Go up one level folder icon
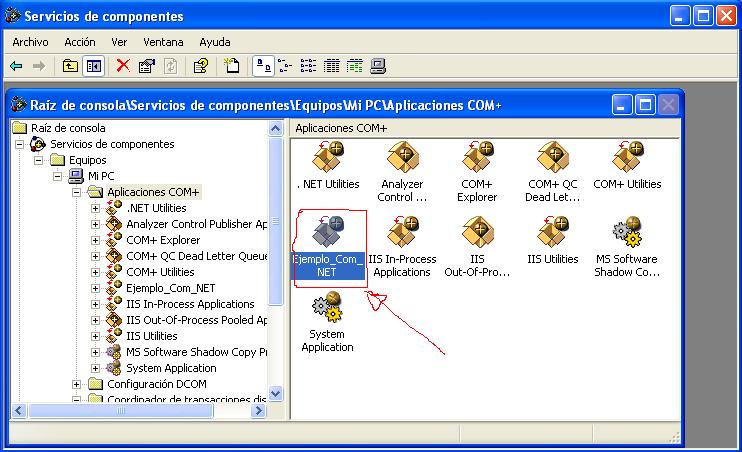Viewport: 742px width, 452px height. tap(70, 66)
